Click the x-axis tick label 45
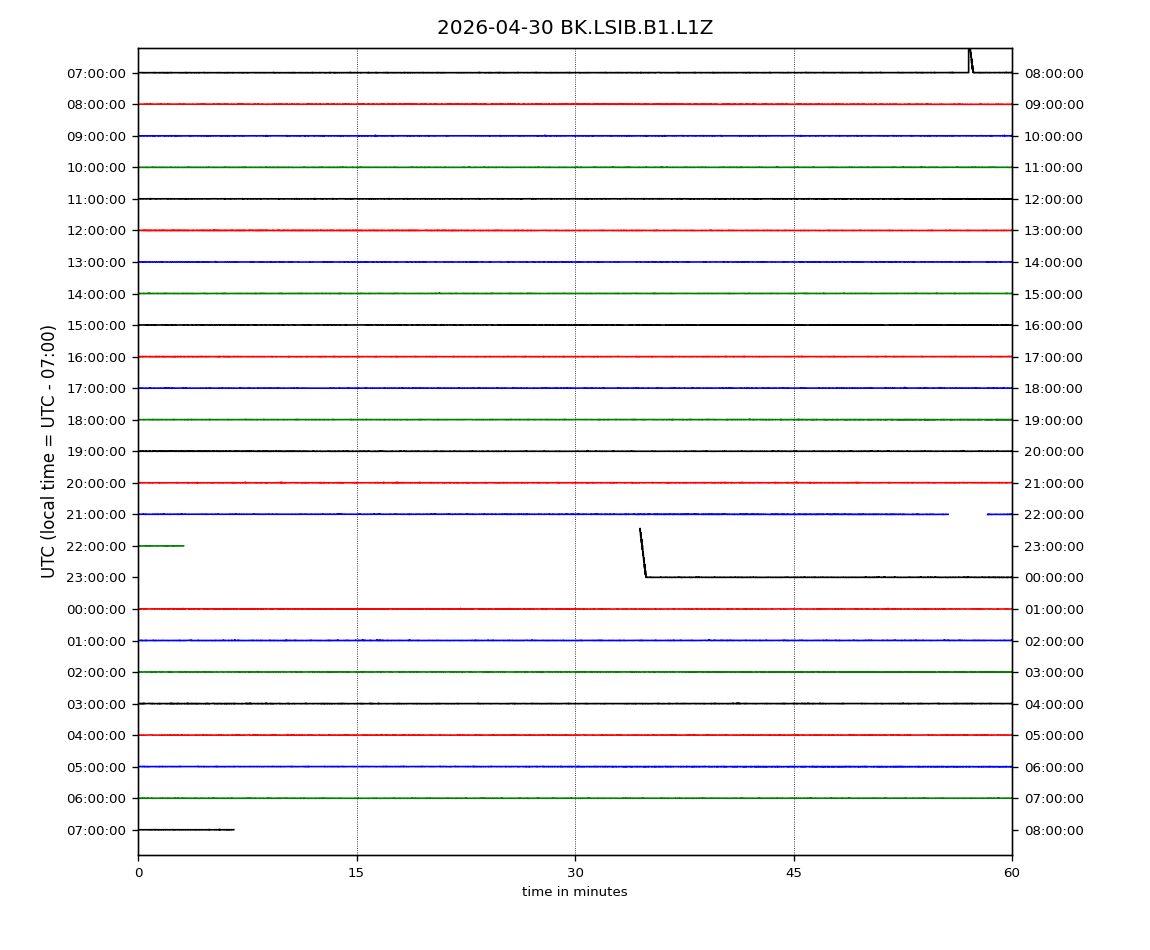The height and width of the screenshot is (950, 1150). coord(794,873)
